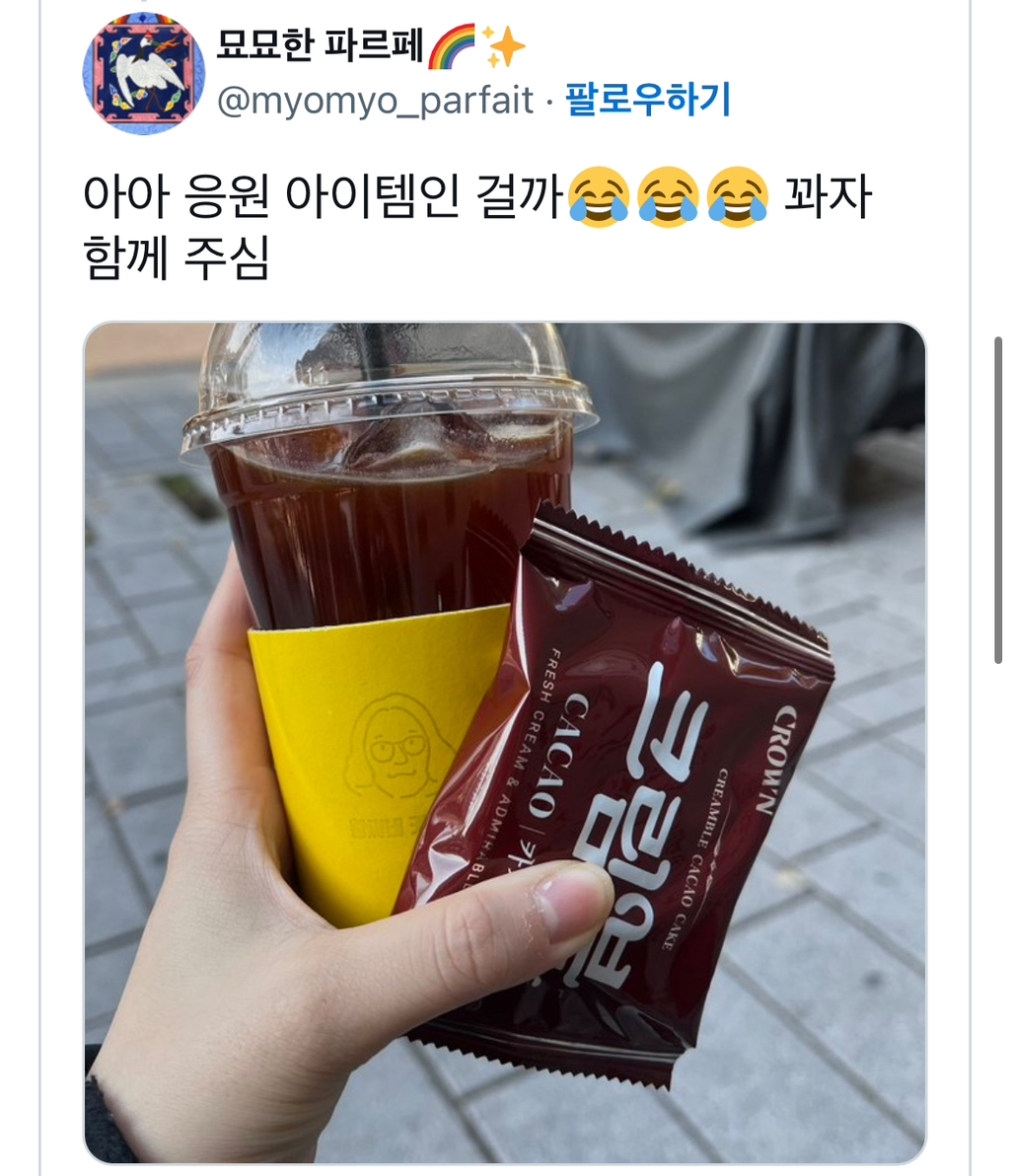The image size is (1010, 1176).
Task: Click the first laughing-crying emoji in the tweet
Action: (x=599, y=197)
